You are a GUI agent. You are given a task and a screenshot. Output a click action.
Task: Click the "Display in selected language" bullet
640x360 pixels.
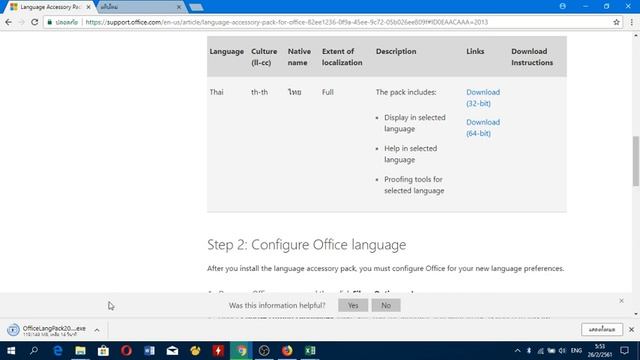point(415,123)
